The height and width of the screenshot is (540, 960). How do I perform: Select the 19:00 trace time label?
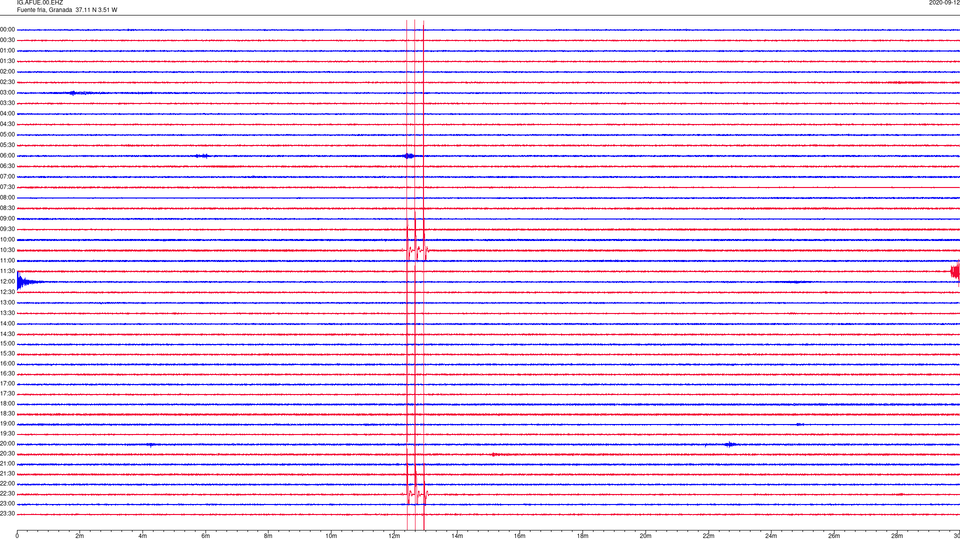click(x=8, y=424)
